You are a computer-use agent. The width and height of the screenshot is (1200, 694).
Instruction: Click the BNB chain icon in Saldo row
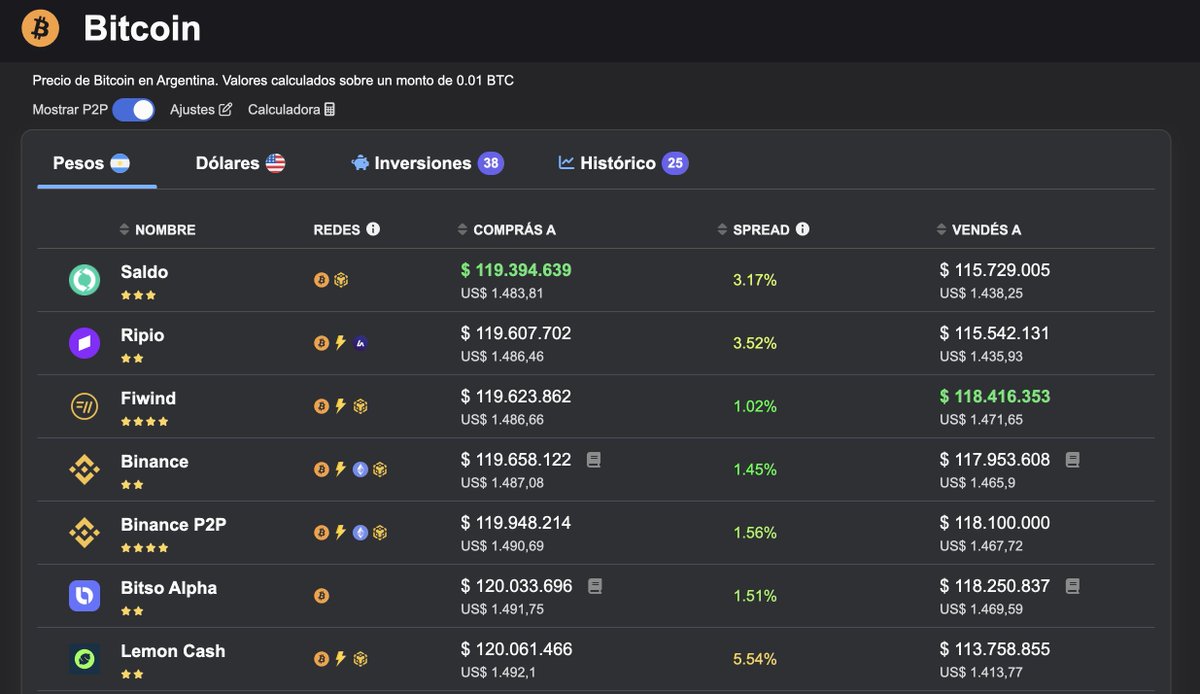click(x=341, y=280)
